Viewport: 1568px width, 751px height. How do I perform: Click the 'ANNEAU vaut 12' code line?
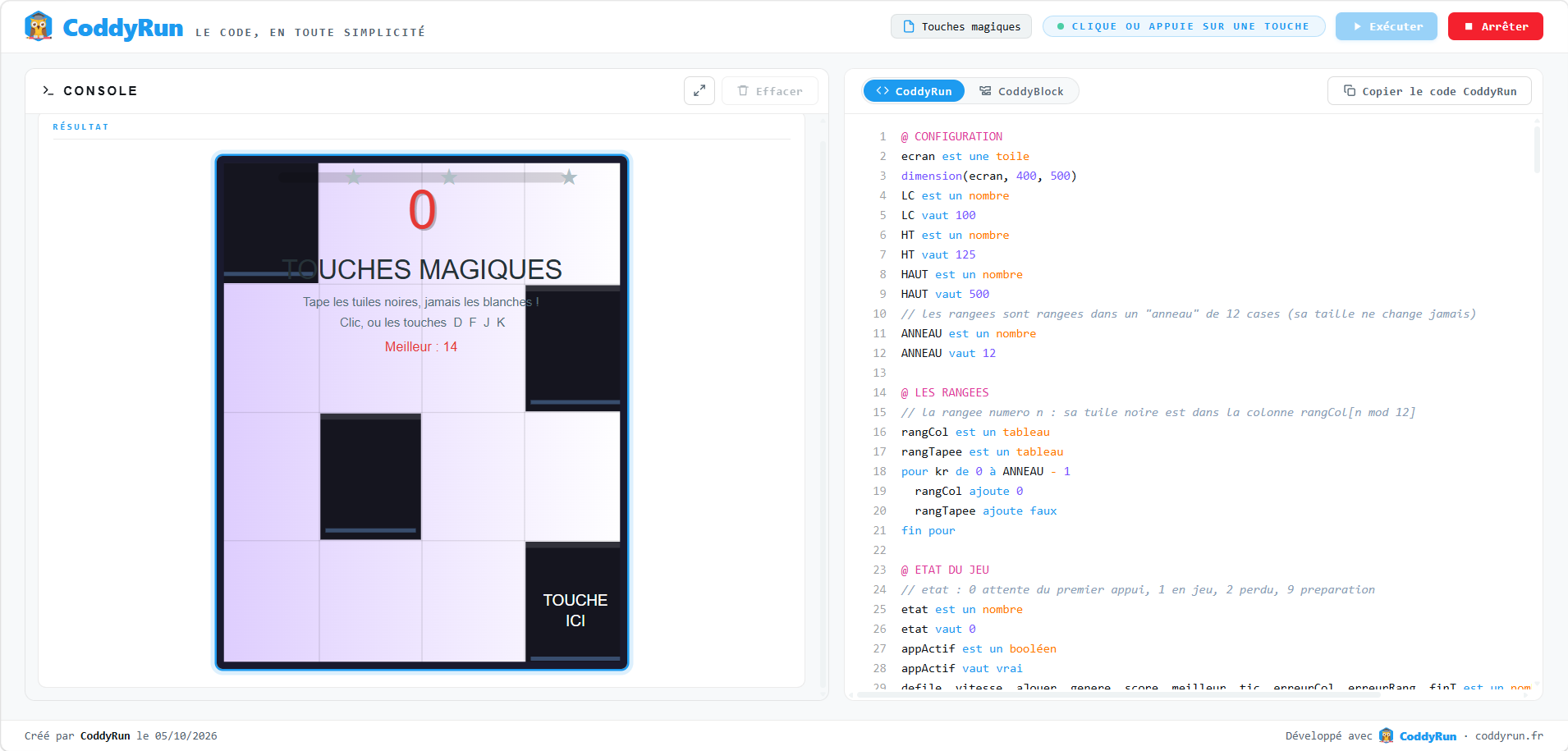tap(948, 353)
